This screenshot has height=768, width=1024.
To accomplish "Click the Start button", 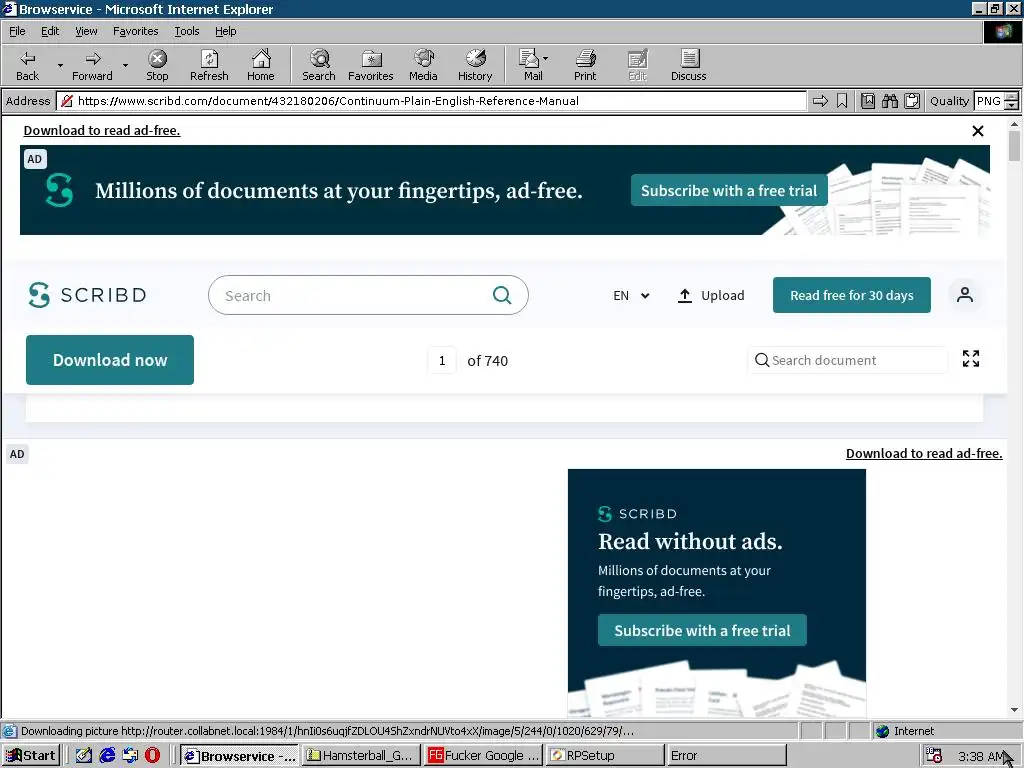I will [x=31, y=756].
